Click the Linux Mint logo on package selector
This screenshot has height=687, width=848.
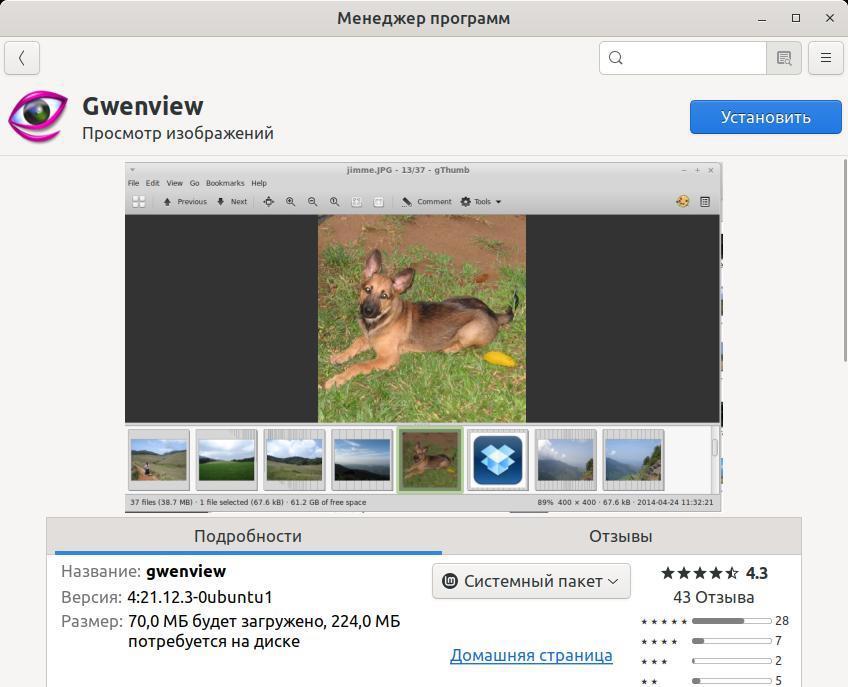point(450,581)
